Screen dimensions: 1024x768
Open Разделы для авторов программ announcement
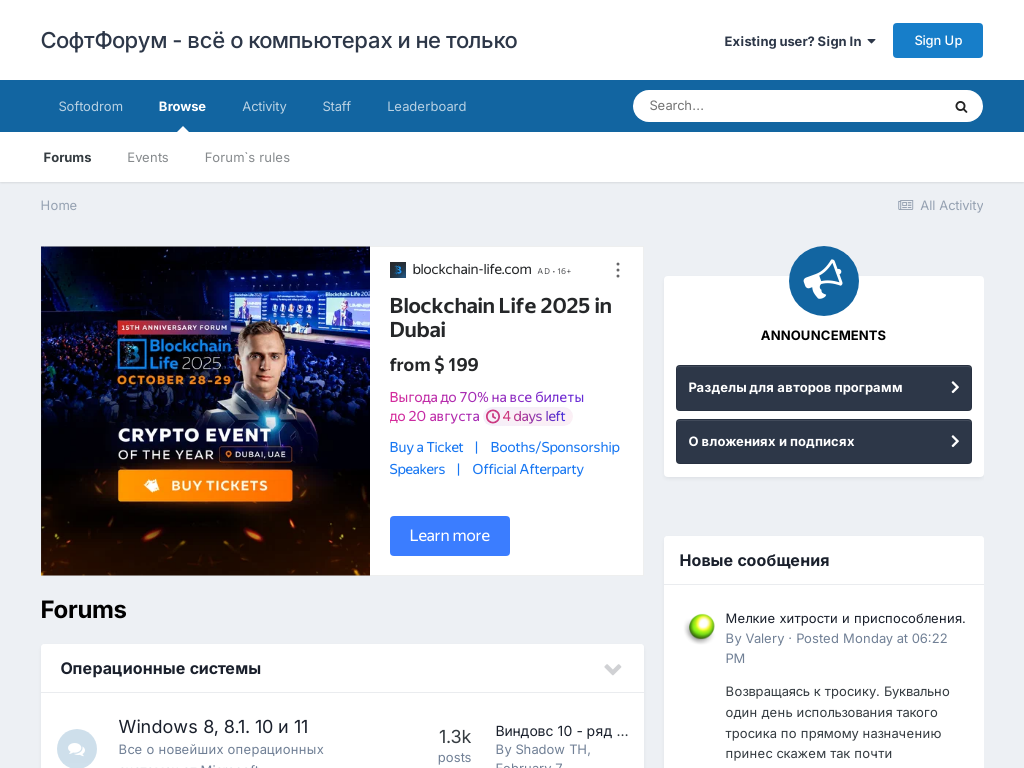pos(823,388)
